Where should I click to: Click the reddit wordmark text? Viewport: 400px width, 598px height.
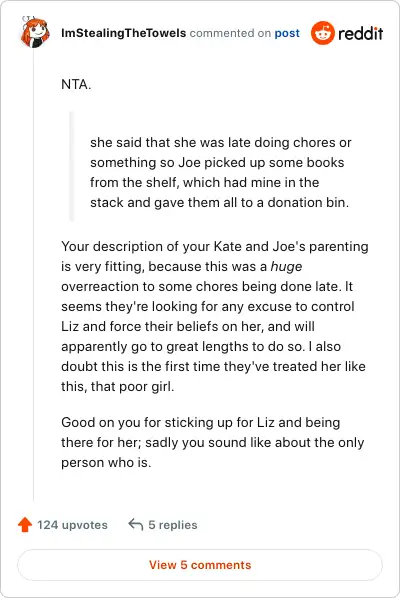[360, 34]
